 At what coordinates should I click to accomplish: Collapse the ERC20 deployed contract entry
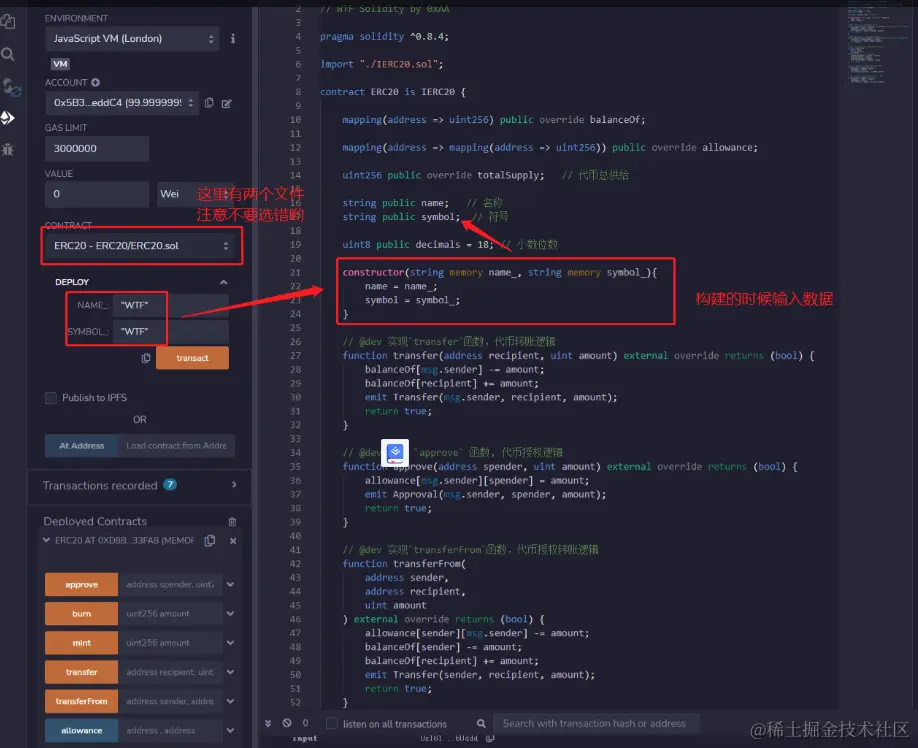(x=46, y=540)
